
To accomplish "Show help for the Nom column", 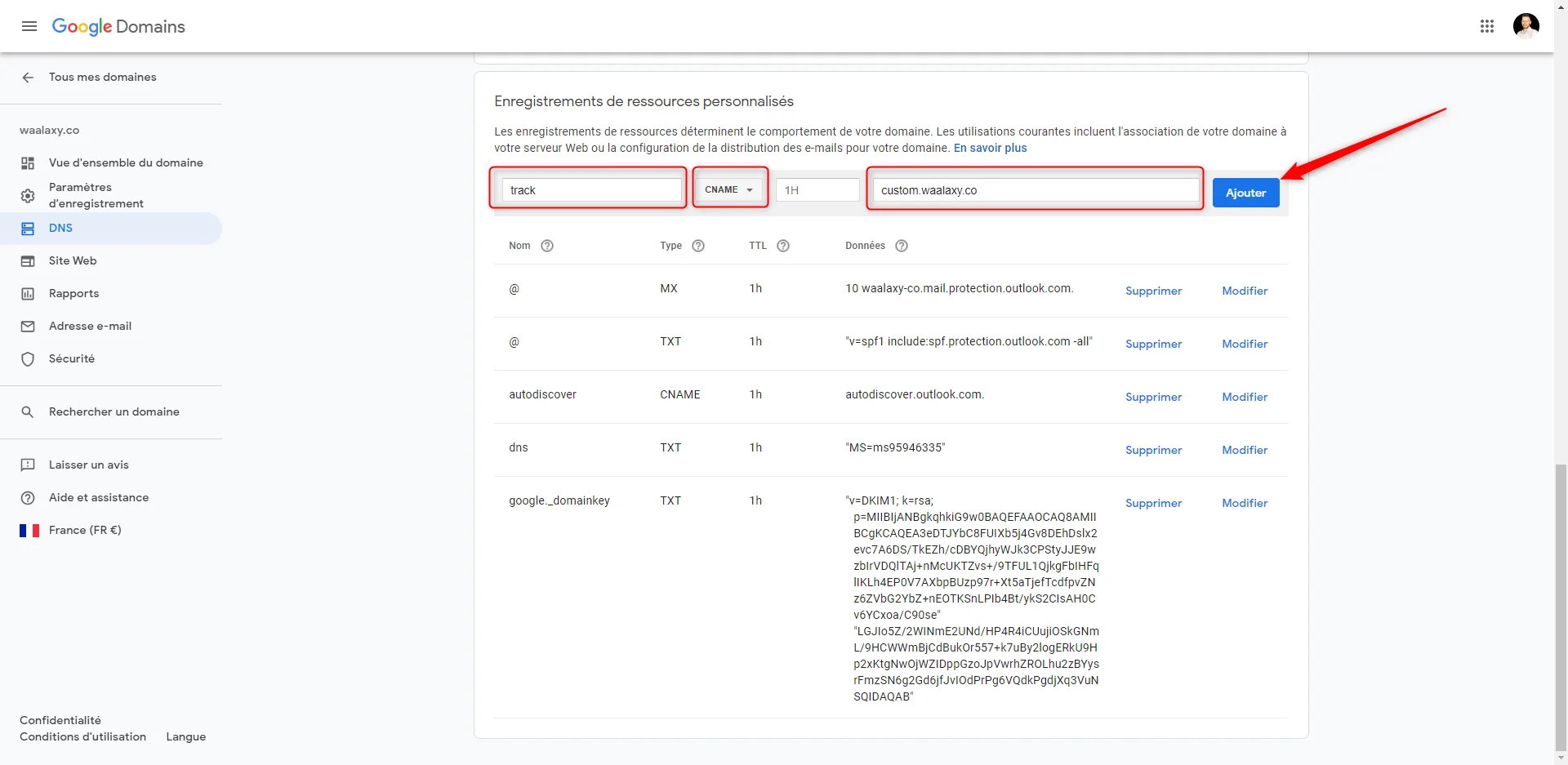I will 547,246.
